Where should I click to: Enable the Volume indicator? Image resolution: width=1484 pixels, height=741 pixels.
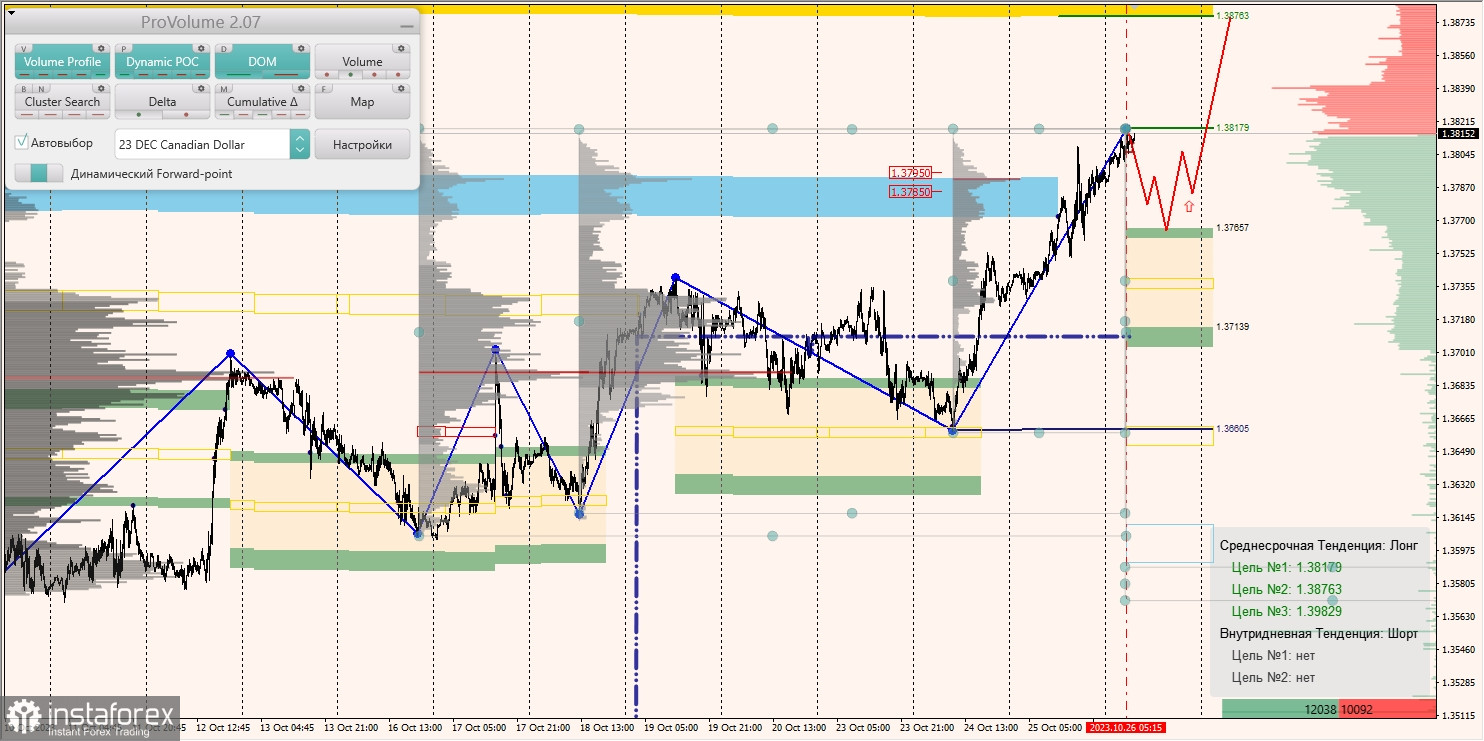click(x=362, y=60)
